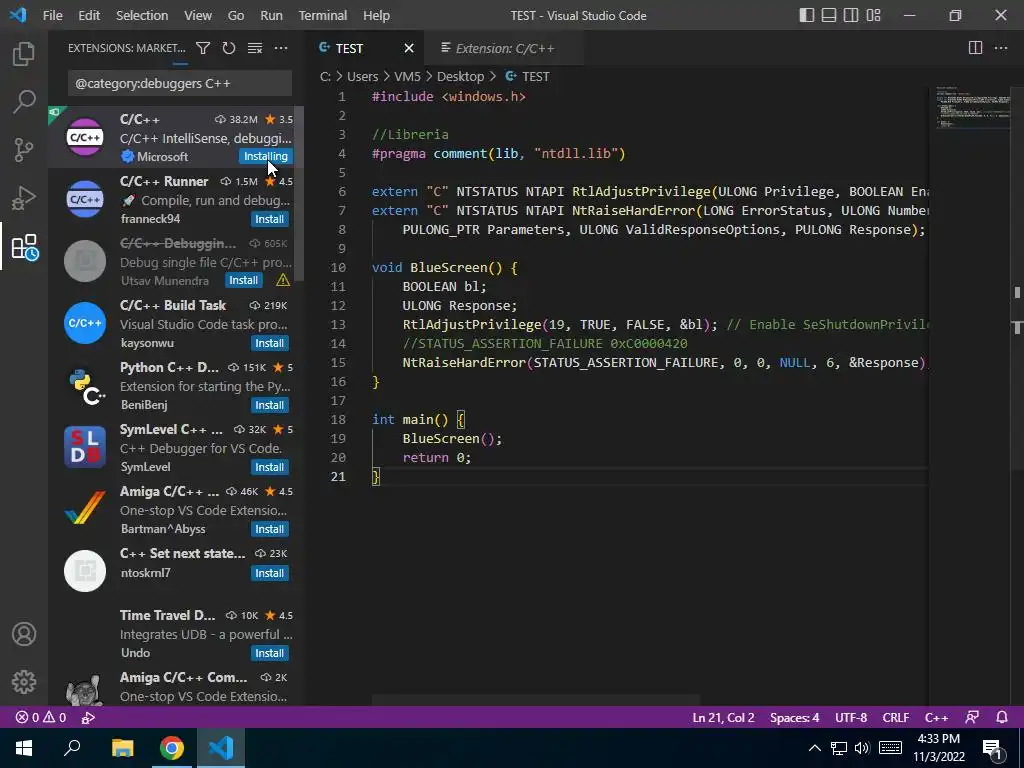Change language mode via C++ status item
The height and width of the screenshot is (768, 1024).
tap(936, 717)
